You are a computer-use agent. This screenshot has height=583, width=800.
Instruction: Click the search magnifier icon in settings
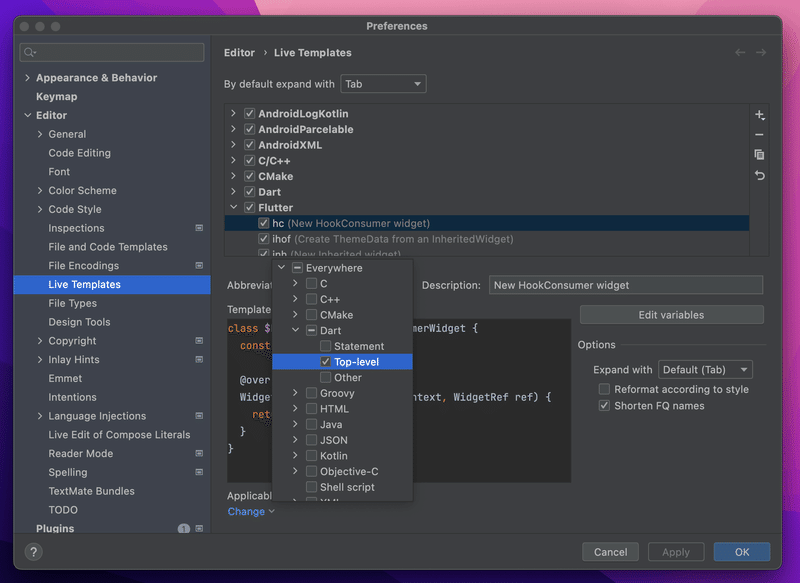[30, 53]
